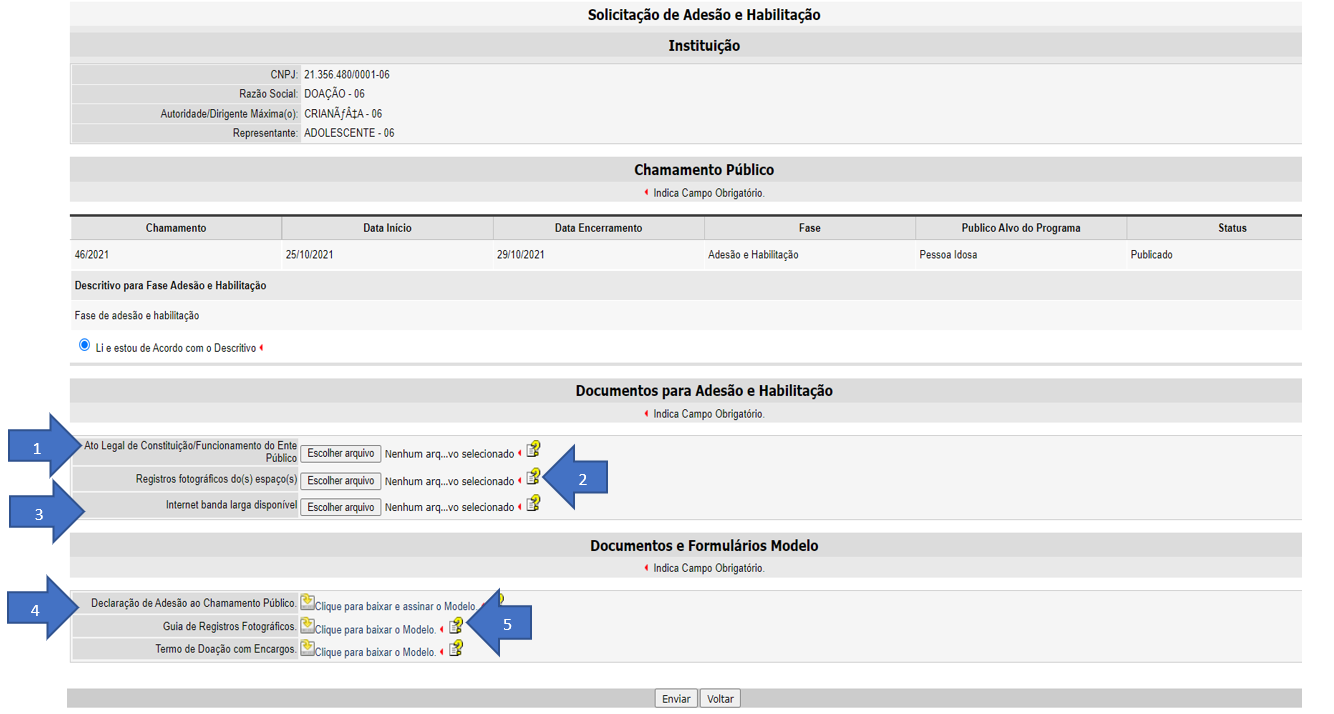
Task: Open help icon for Guia de Registros Fotográficos
Action: pyautogui.click(x=455, y=626)
